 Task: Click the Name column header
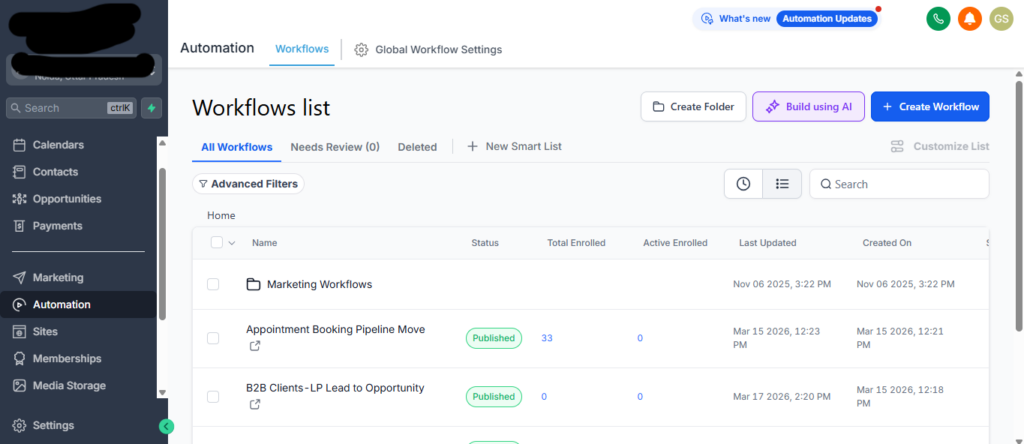264,243
